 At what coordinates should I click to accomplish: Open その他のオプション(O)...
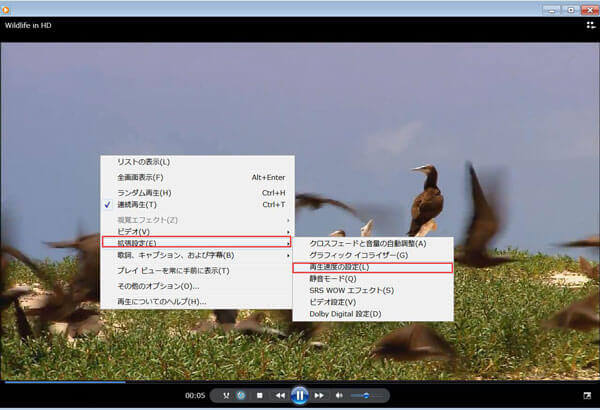(197, 286)
